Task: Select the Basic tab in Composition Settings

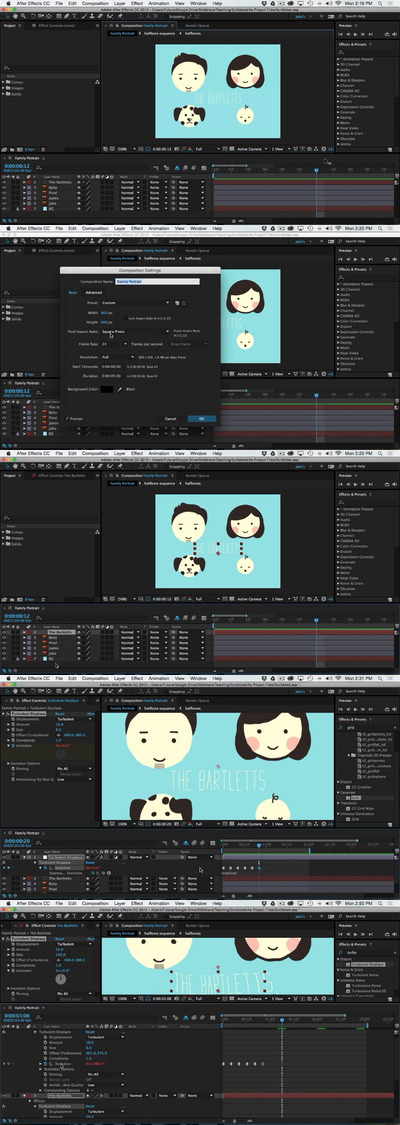Action: 72,293
